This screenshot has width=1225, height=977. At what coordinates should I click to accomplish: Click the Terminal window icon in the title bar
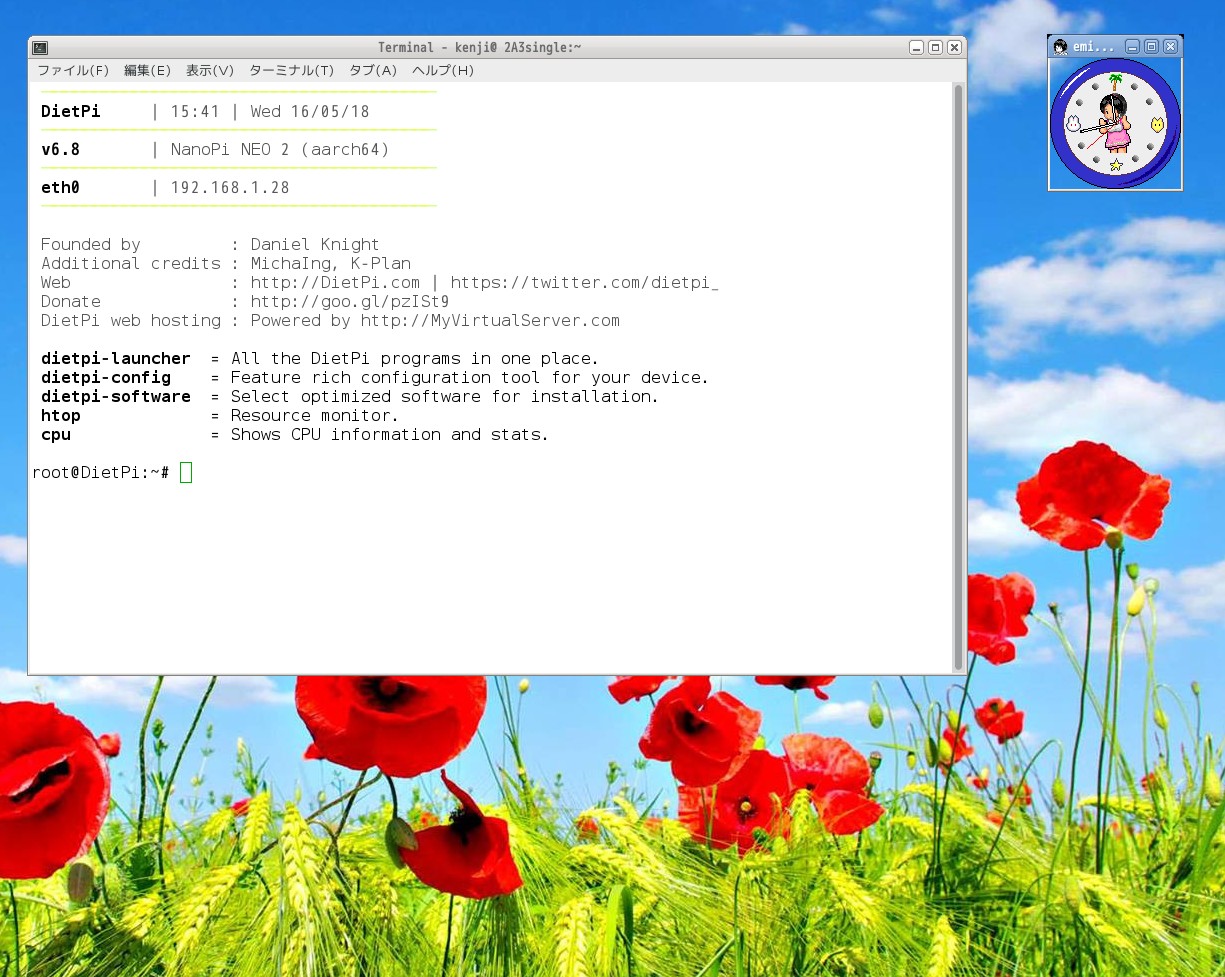pyautogui.click(x=40, y=47)
